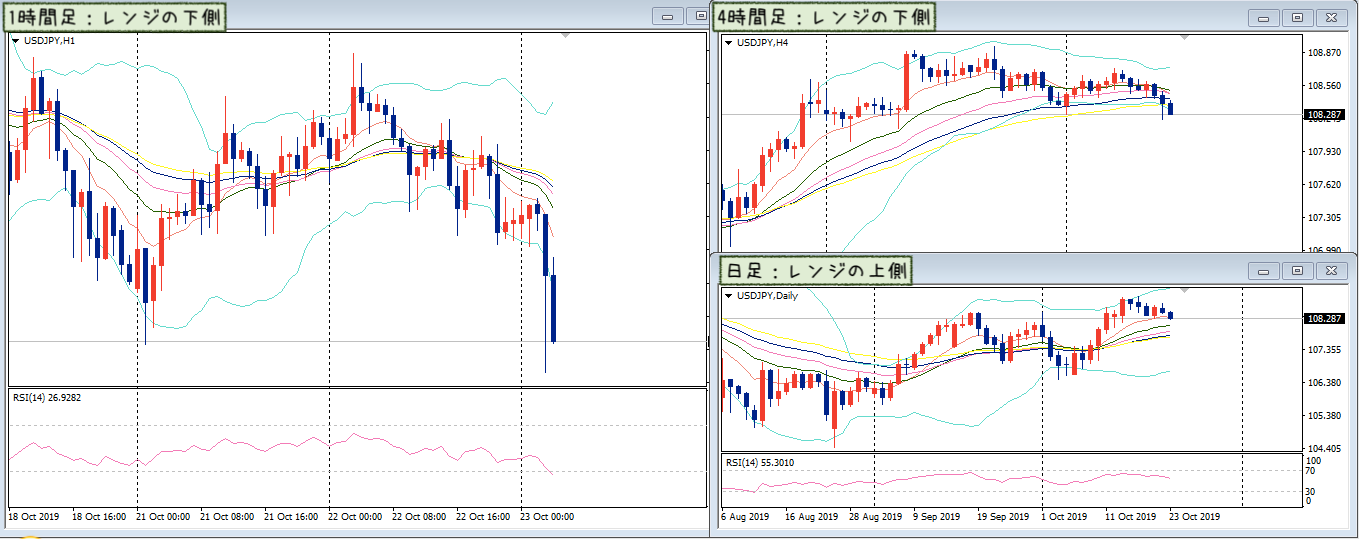Click the 19 Sep 2019 date on Daily axis
The height and width of the screenshot is (539, 1359).
tap(1003, 517)
